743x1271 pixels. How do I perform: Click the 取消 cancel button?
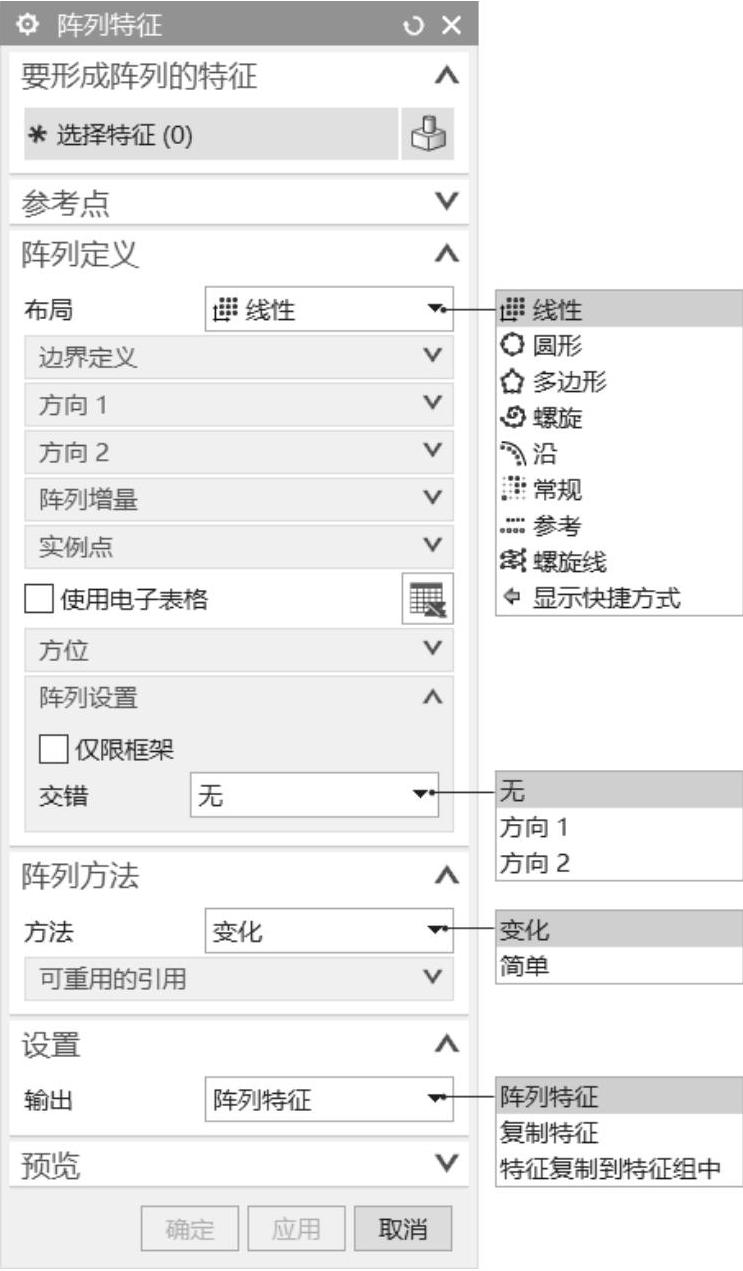(x=403, y=1229)
